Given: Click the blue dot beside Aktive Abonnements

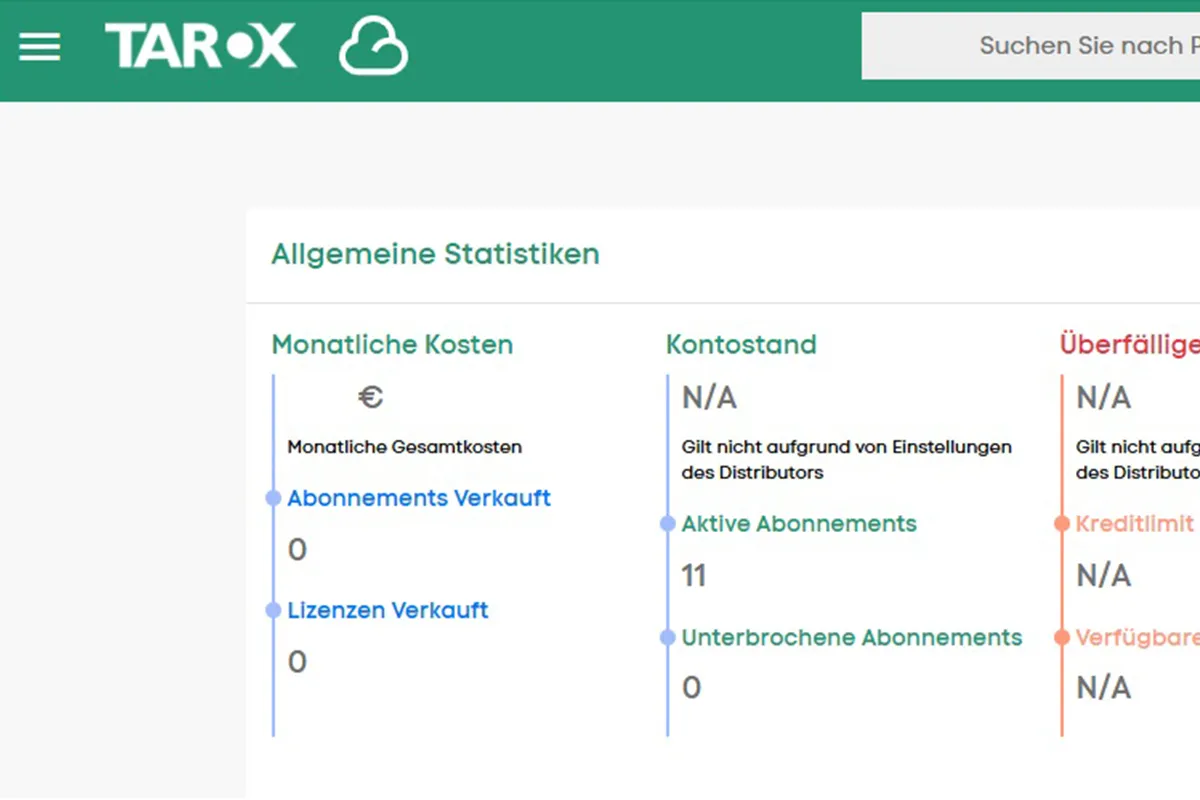Looking at the screenshot, I should point(668,524).
